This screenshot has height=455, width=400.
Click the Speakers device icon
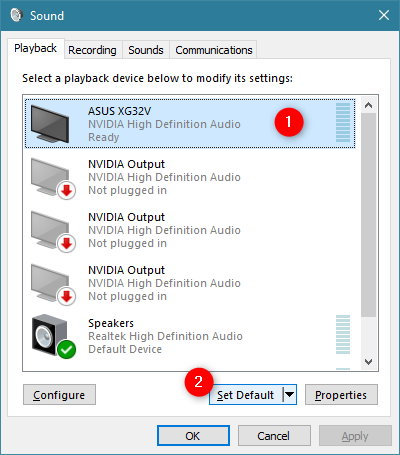pos(53,336)
